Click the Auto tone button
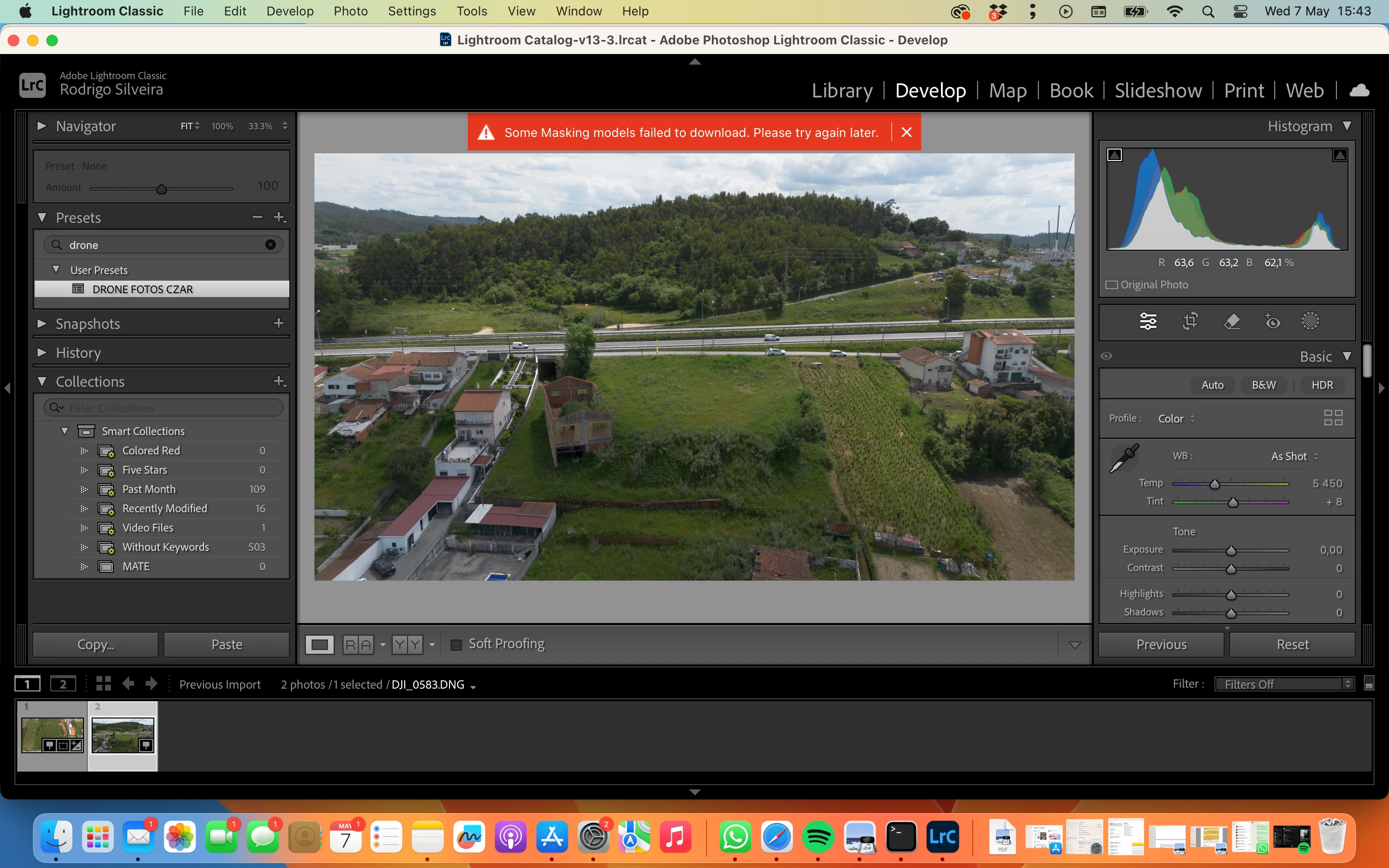This screenshot has width=1389, height=868. click(1212, 385)
